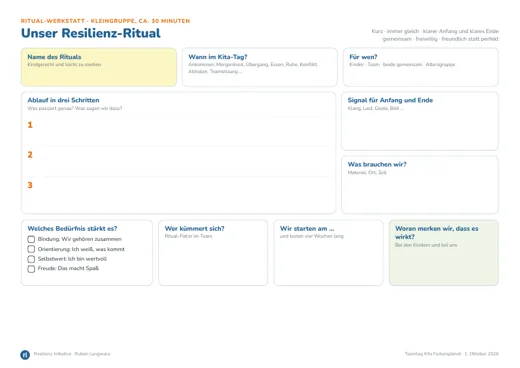This screenshot has height=368, width=520.
Task: Click the 'Kindgerecht und leicht zu merken' hint text
Action: point(64,64)
